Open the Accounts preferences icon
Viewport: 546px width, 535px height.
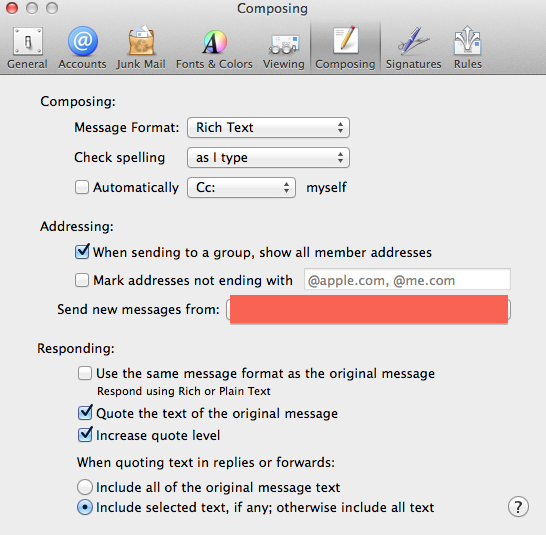point(83,41)
